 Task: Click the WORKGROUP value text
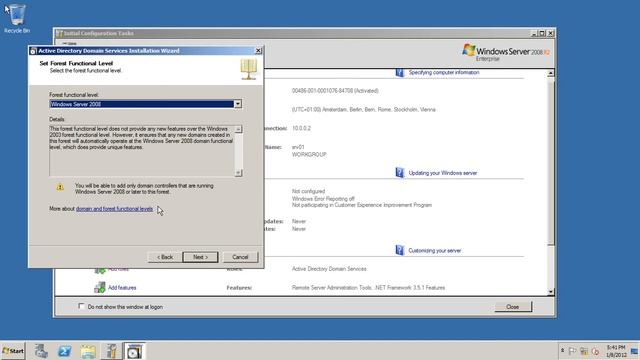[309, 155]
